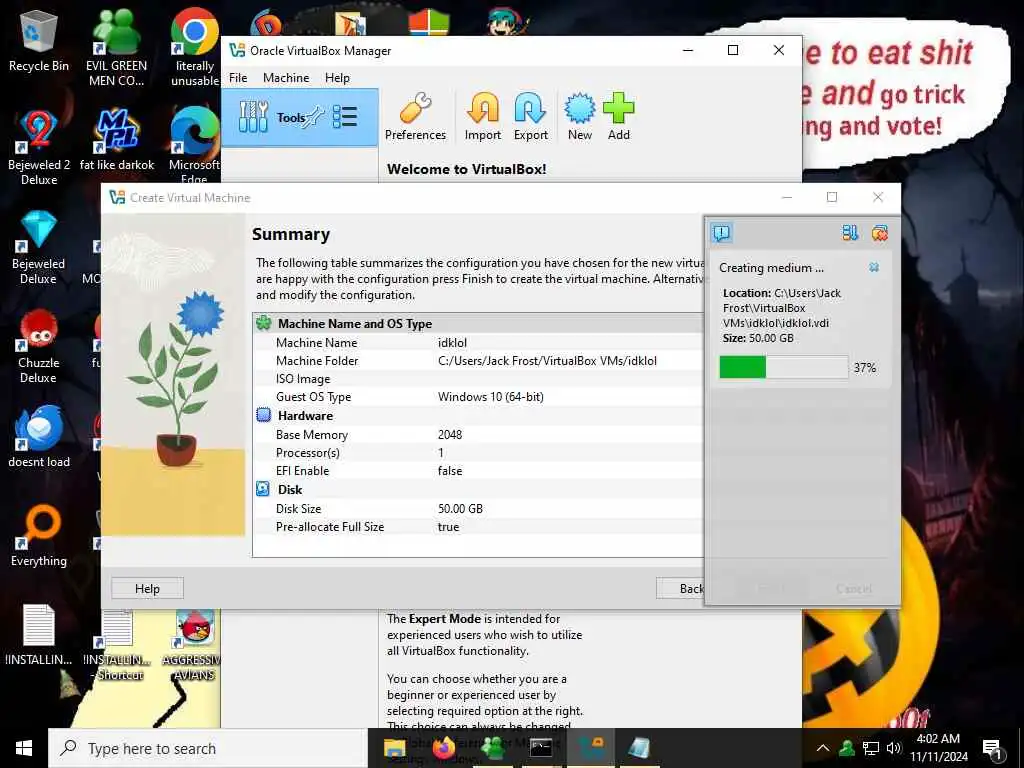Click the Machine Folder path value

coord(547,360)
